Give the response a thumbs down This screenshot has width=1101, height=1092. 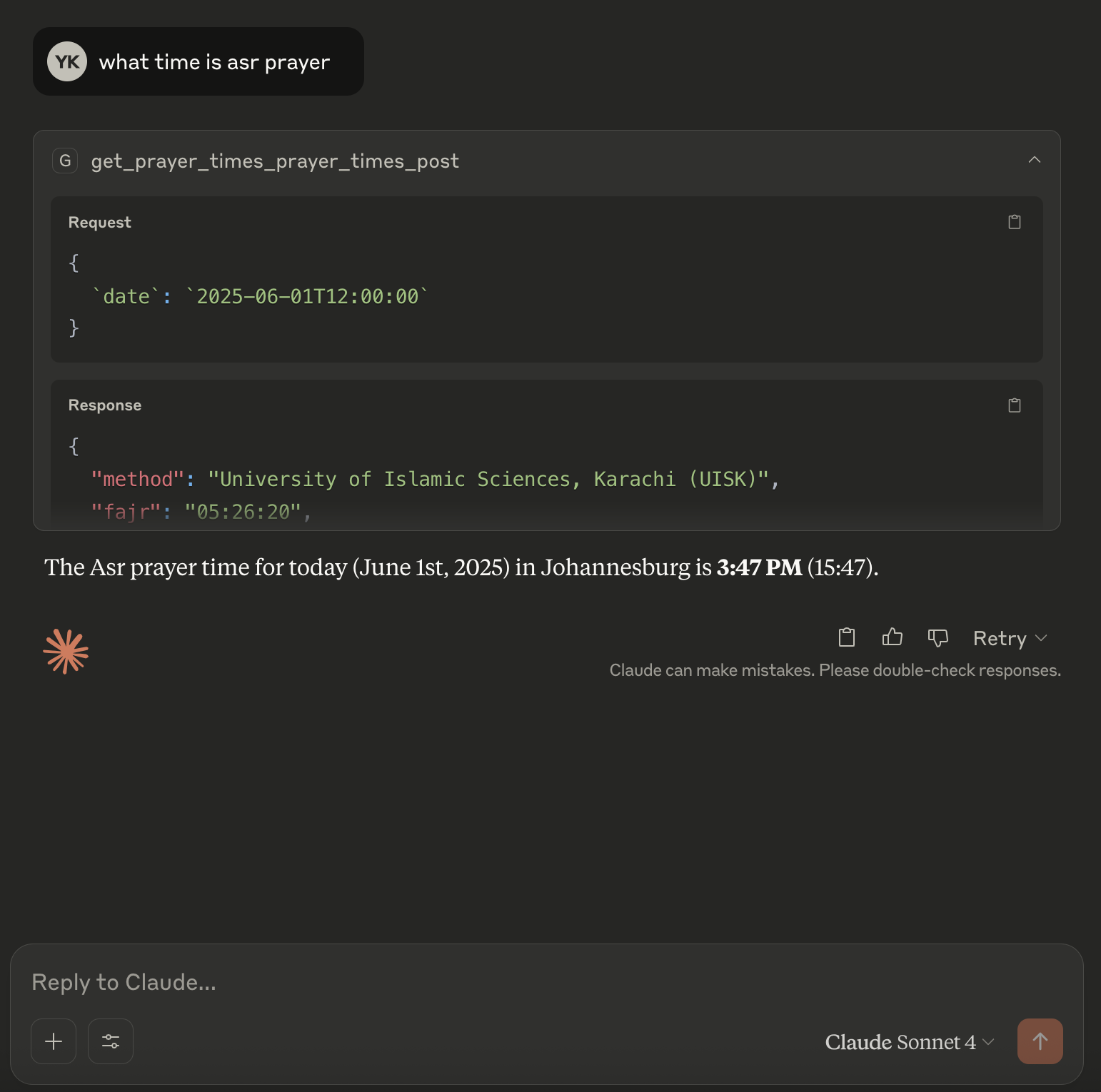pyautogui.click(x=937, y=637)
